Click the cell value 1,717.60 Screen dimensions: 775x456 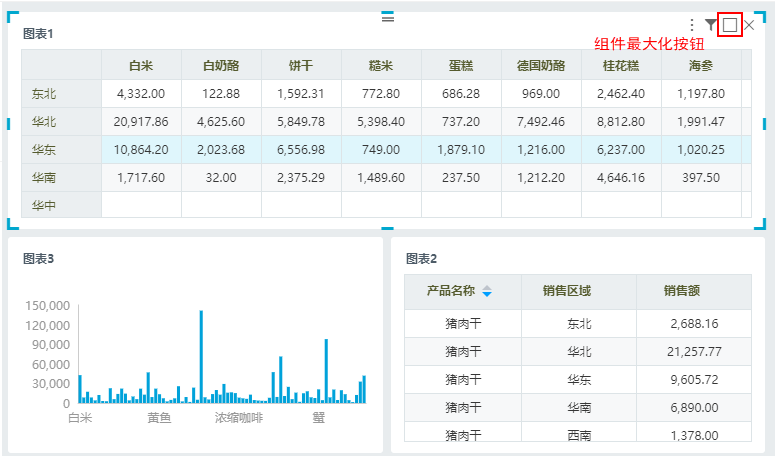coord(141,177)
